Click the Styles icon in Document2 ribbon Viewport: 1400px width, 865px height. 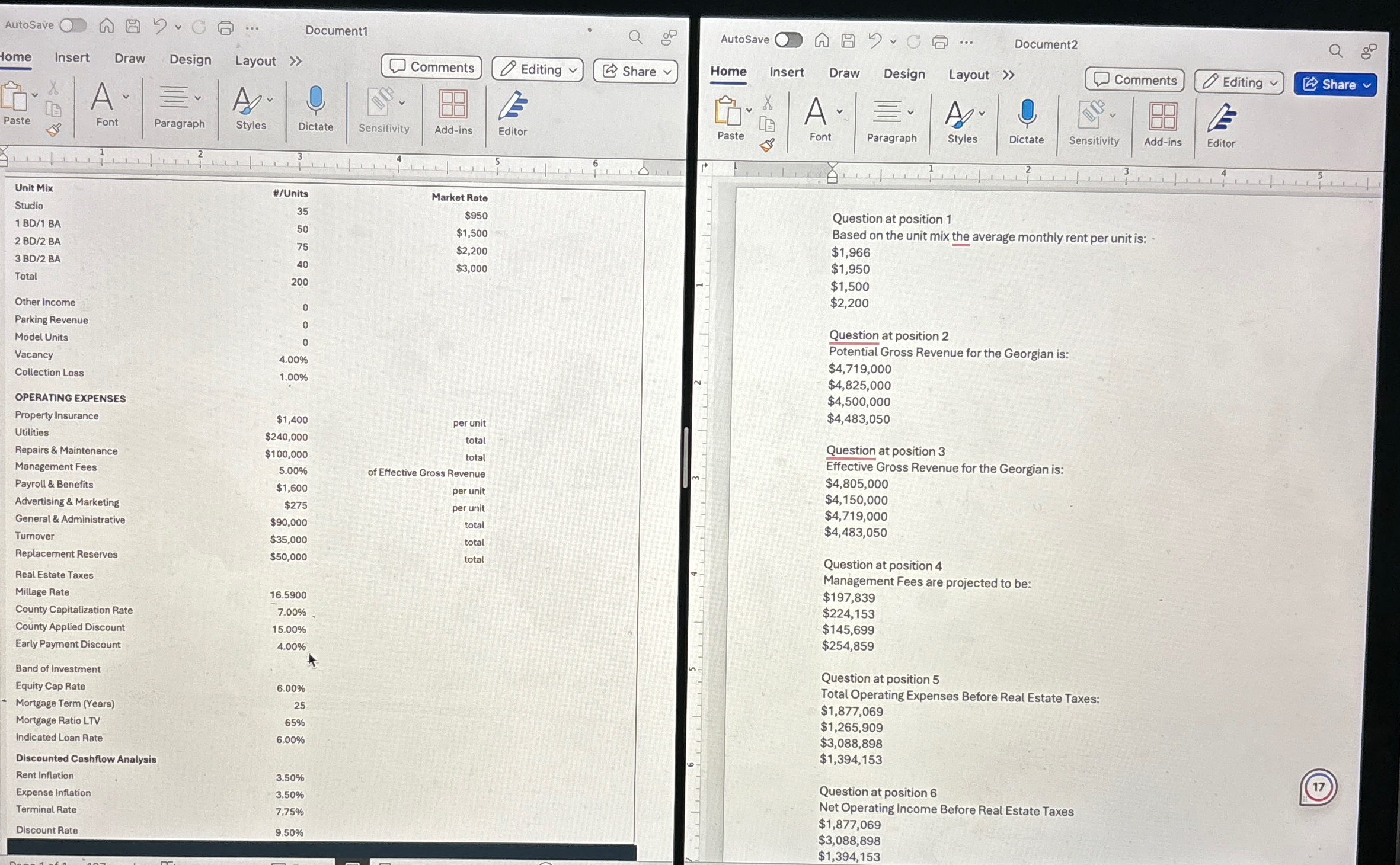(959, 115)
